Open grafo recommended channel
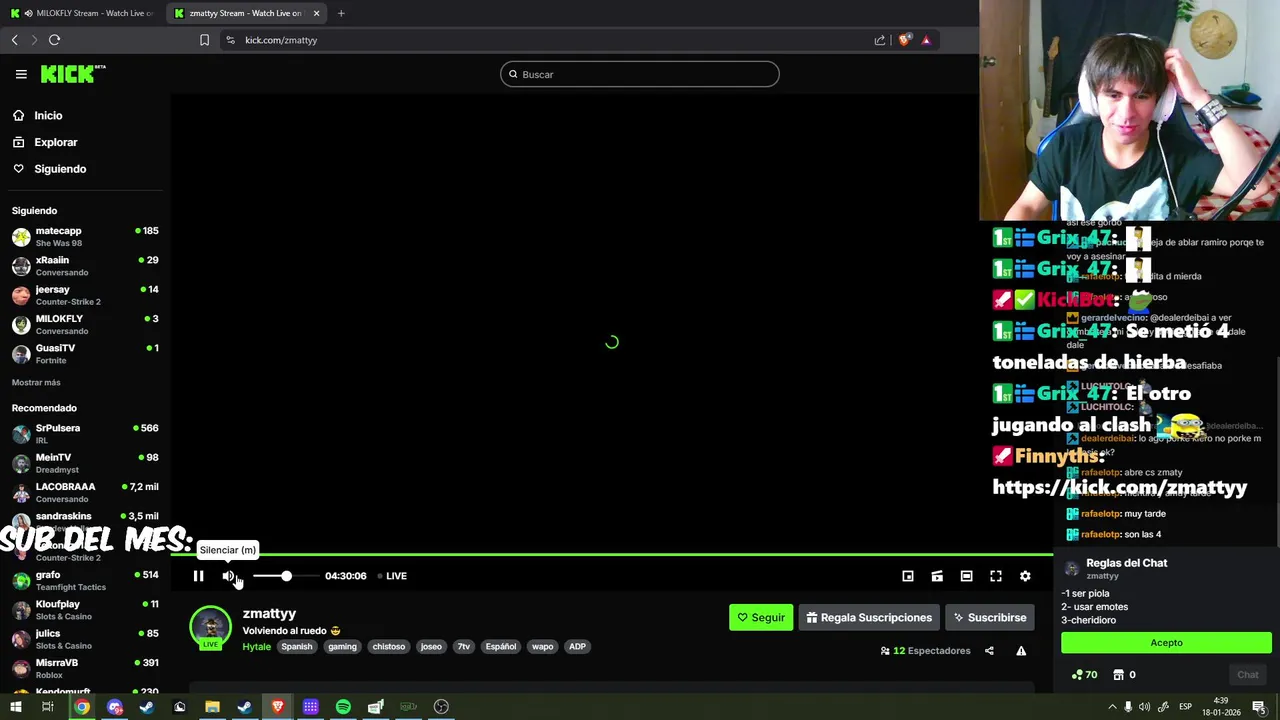The height and width of the screenshot is (720, 1280). pos(85,581)
